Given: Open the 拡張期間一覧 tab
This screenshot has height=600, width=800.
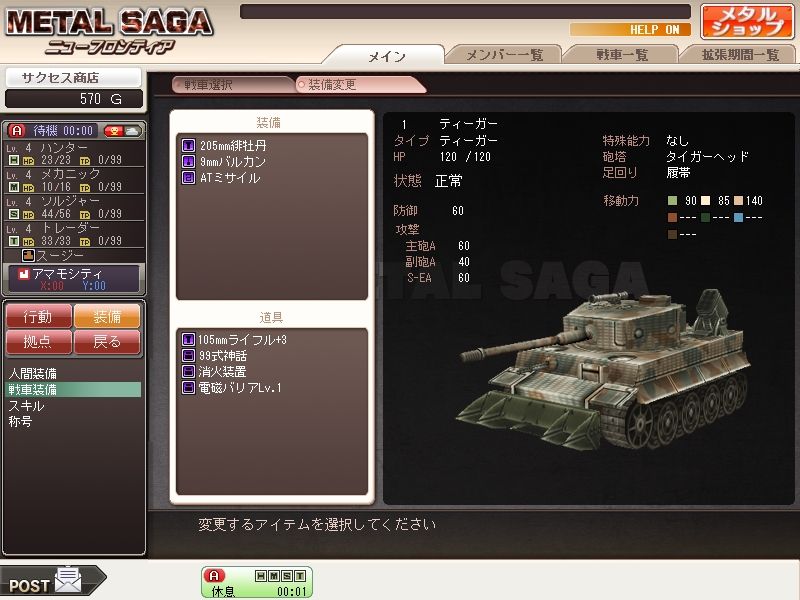Looking at the screenshot, I should [739, 55].
